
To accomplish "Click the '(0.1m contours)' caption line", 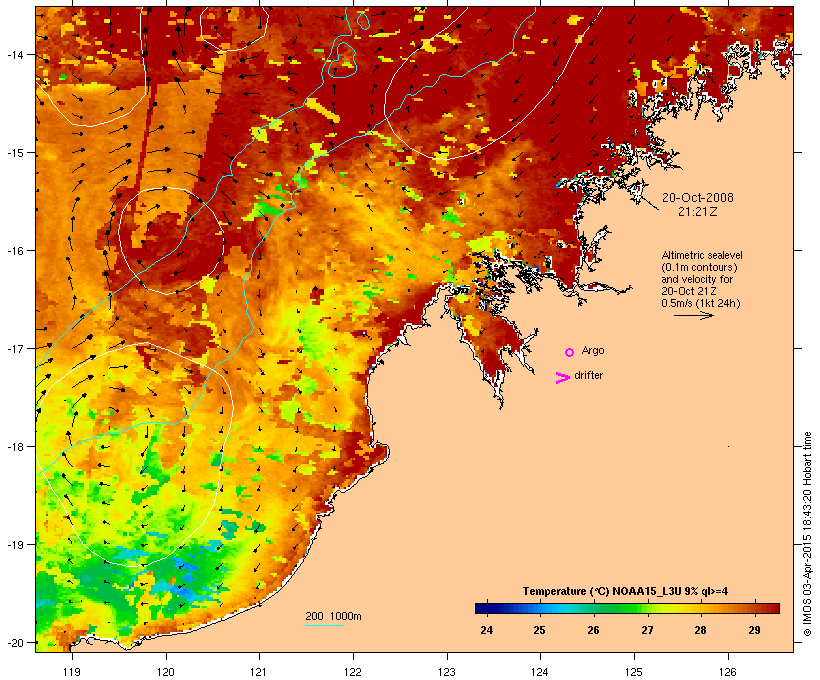I will 700,267.
